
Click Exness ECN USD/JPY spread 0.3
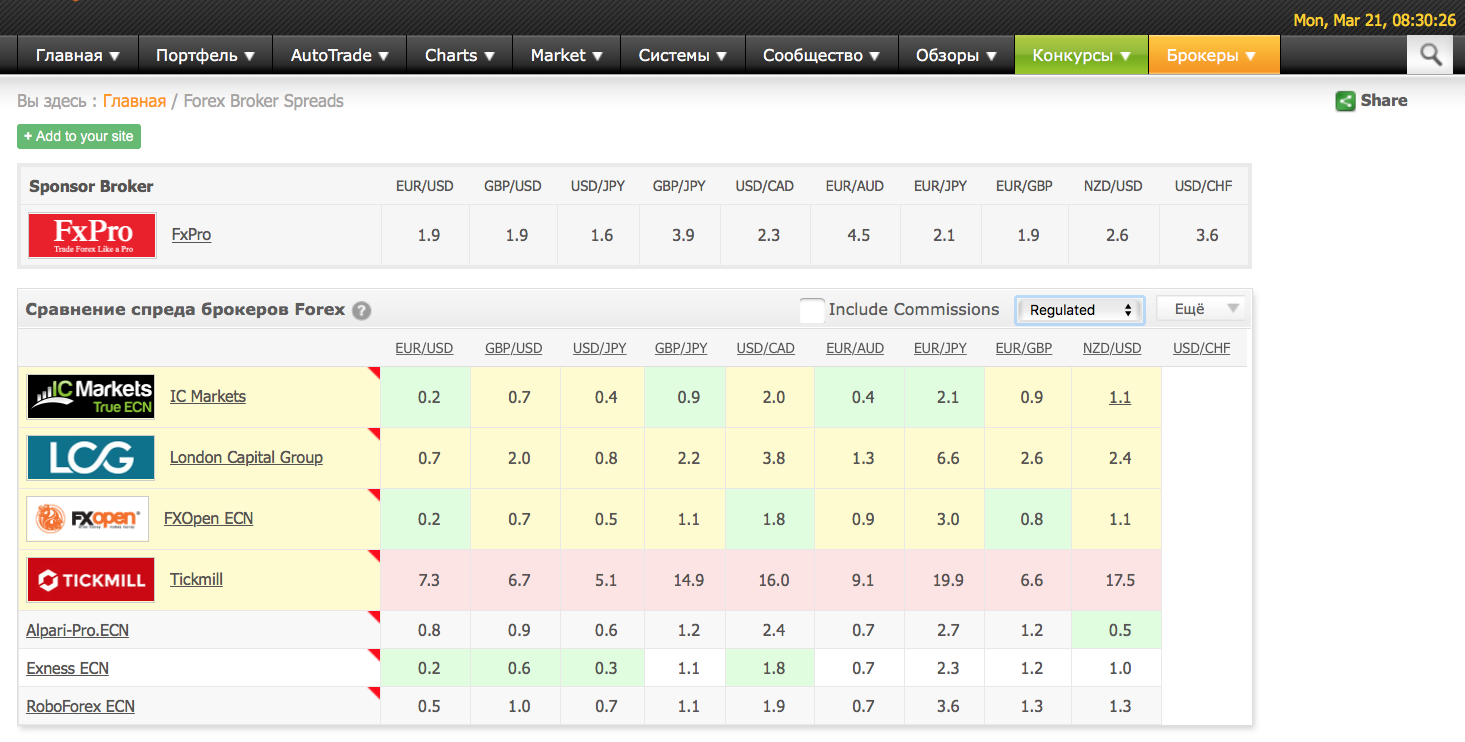point(606,668)
